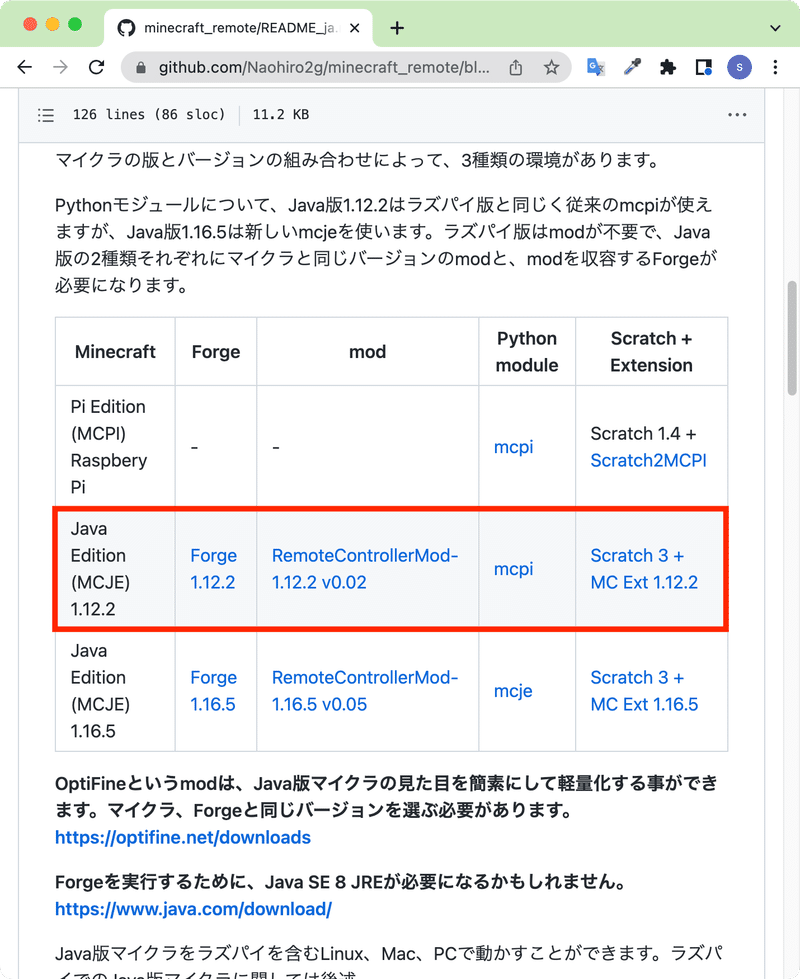Click the share icon in address bar
The image size is (800, 979).
[x=516, y=67]
